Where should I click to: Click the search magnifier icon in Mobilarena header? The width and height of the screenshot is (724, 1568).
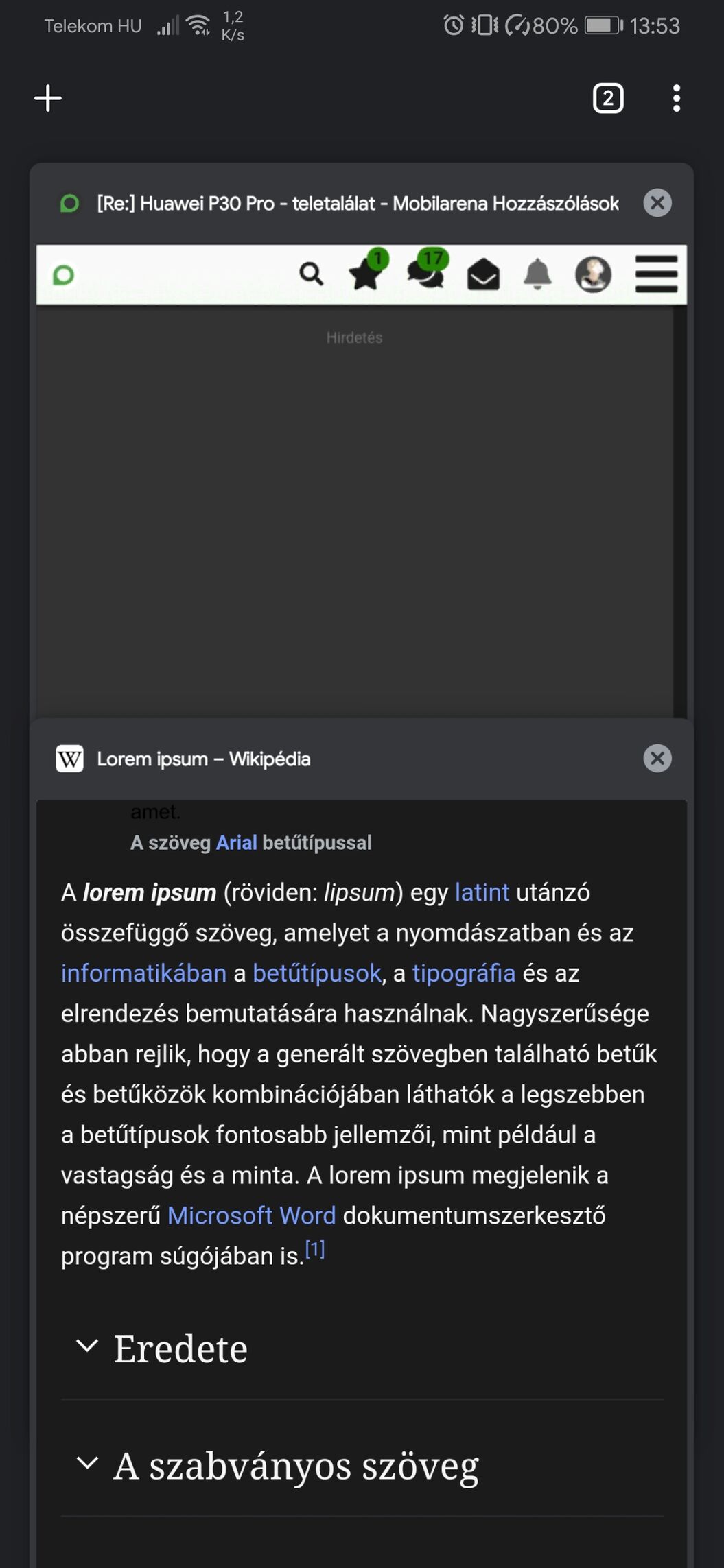[312, 274]
